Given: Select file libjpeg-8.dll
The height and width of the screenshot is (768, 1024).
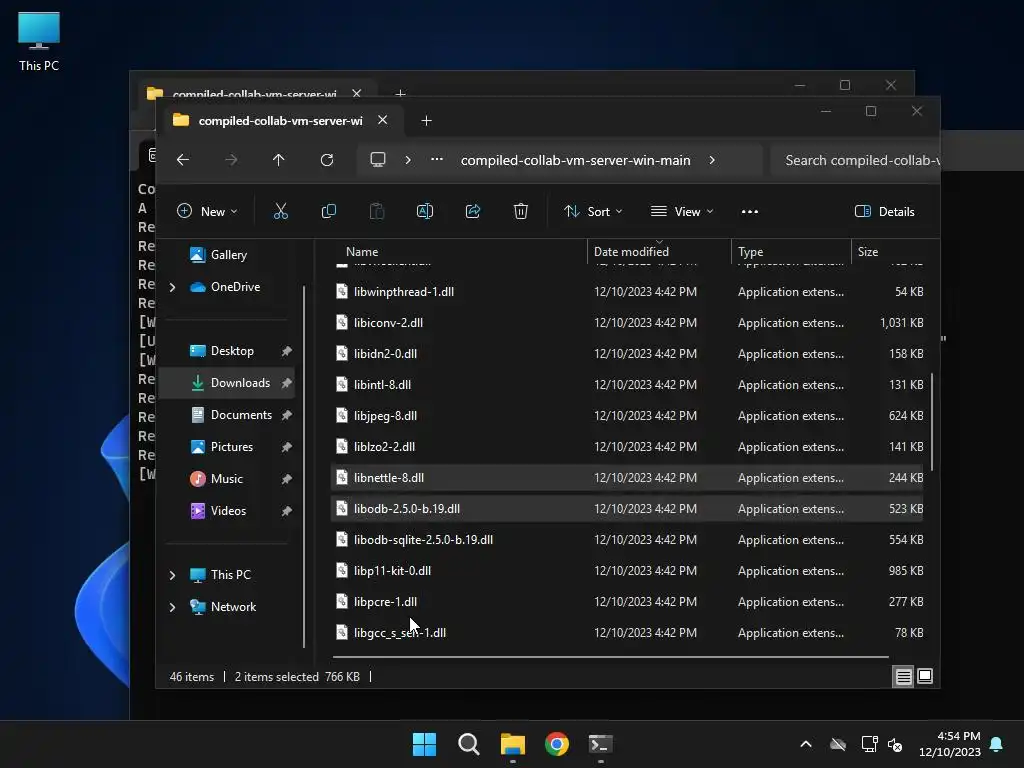Looking at the screenshot, I should [x=627, y=416].
